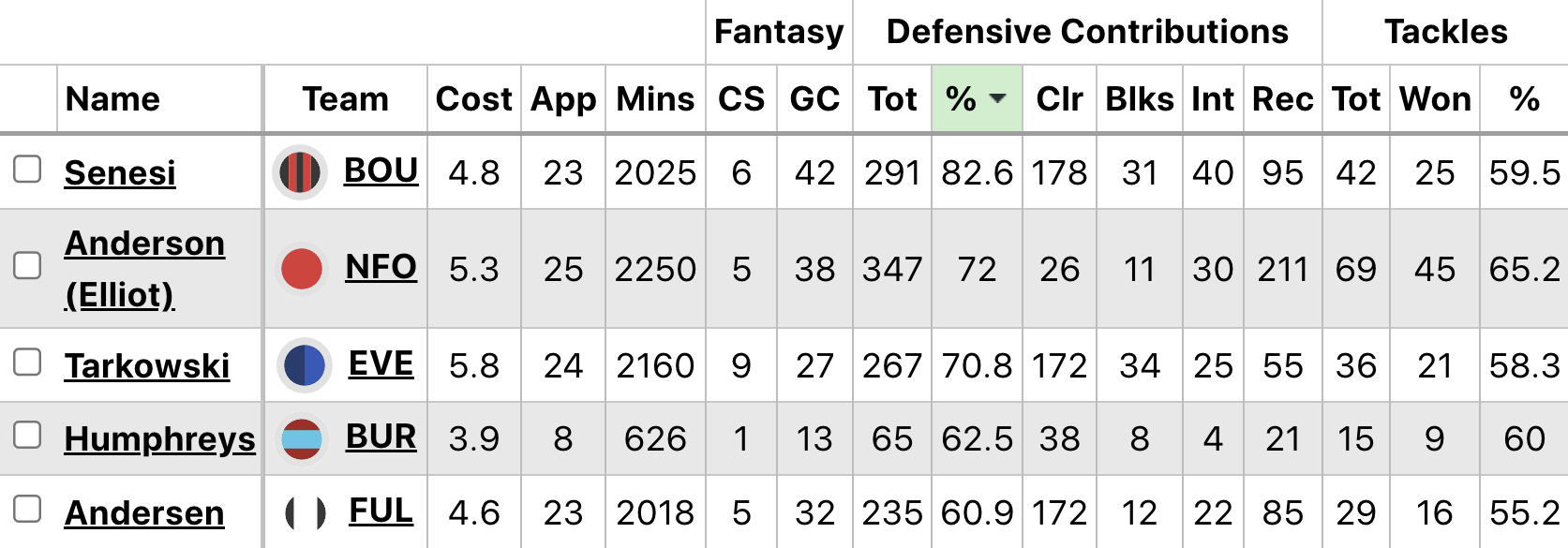Sort by Mins column header
Image resolution: width=1568 pixels, height=548 pixels.
[x=655, y=98]
